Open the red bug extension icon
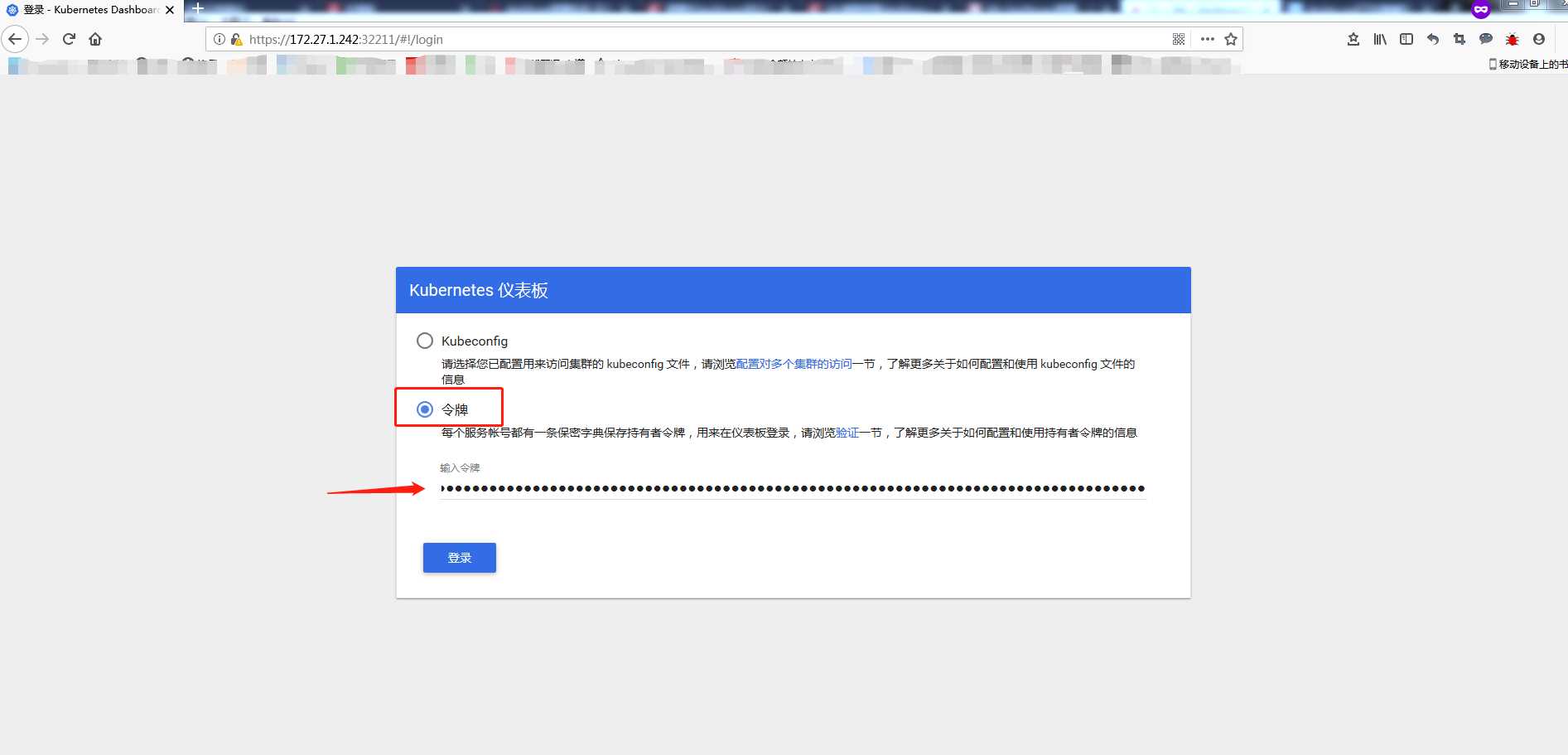Screen dimensions: 1568x755 point(1513,39)
